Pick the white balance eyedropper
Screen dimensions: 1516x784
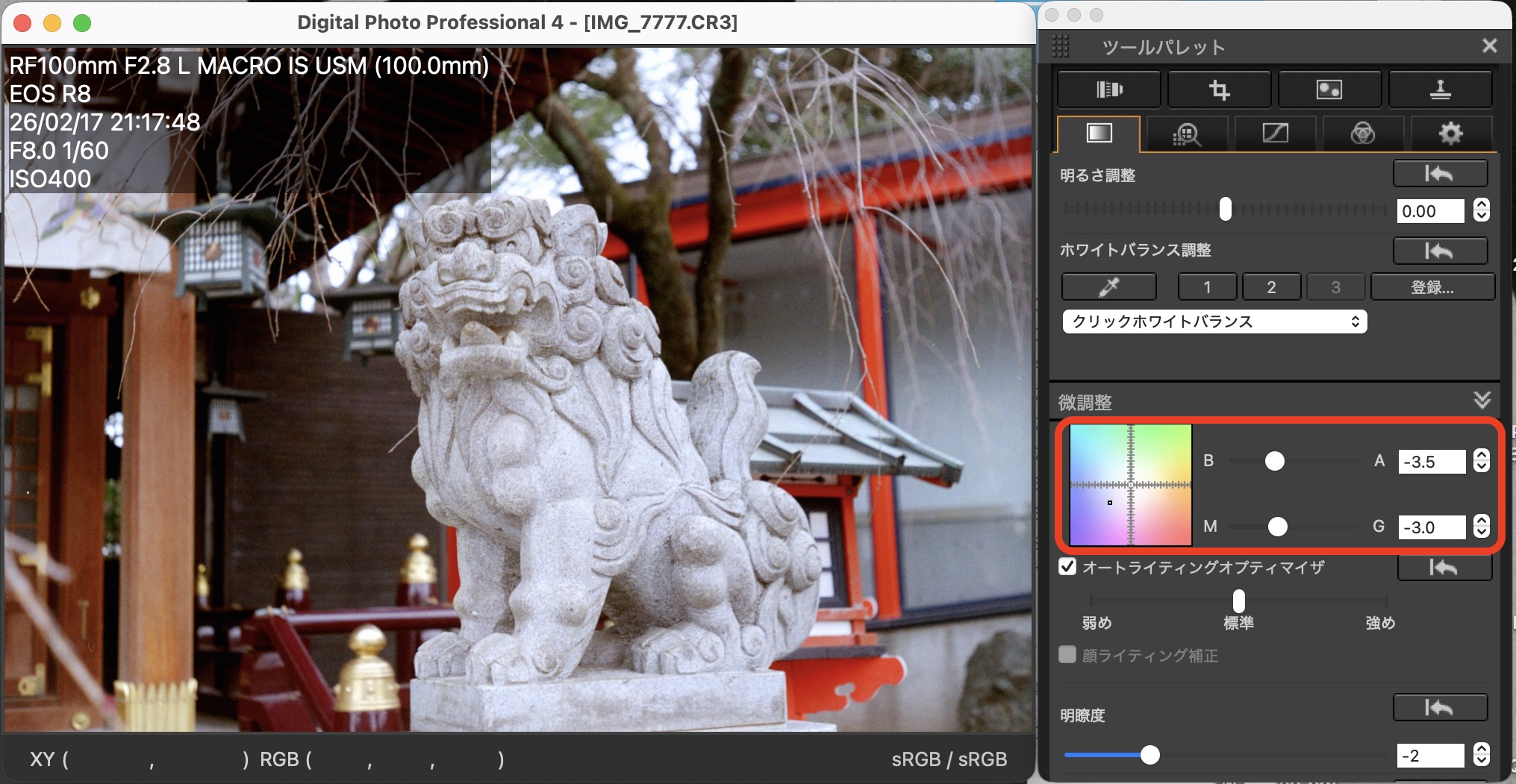pos(1109,286)
